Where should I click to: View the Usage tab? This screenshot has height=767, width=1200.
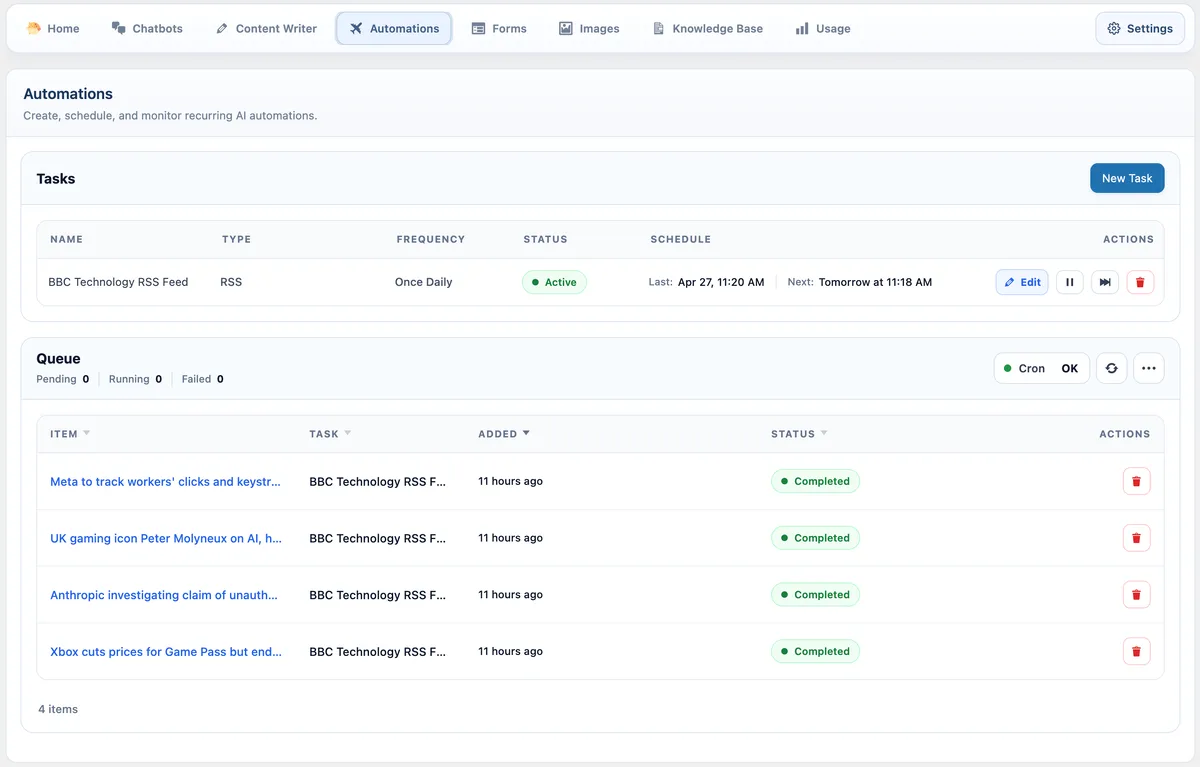pyautogui.click(x=823, y=29)
